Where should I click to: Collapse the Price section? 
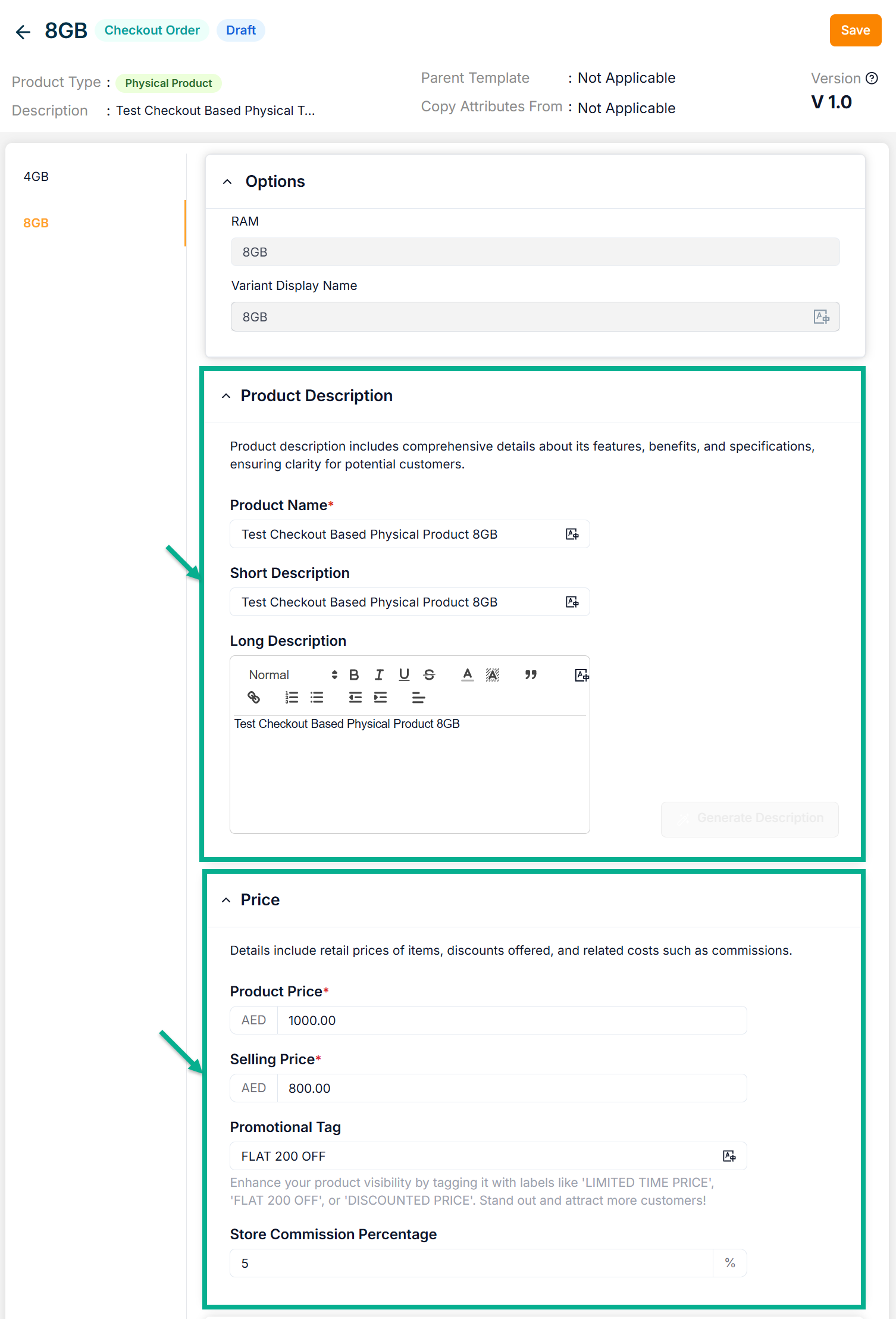226,900
